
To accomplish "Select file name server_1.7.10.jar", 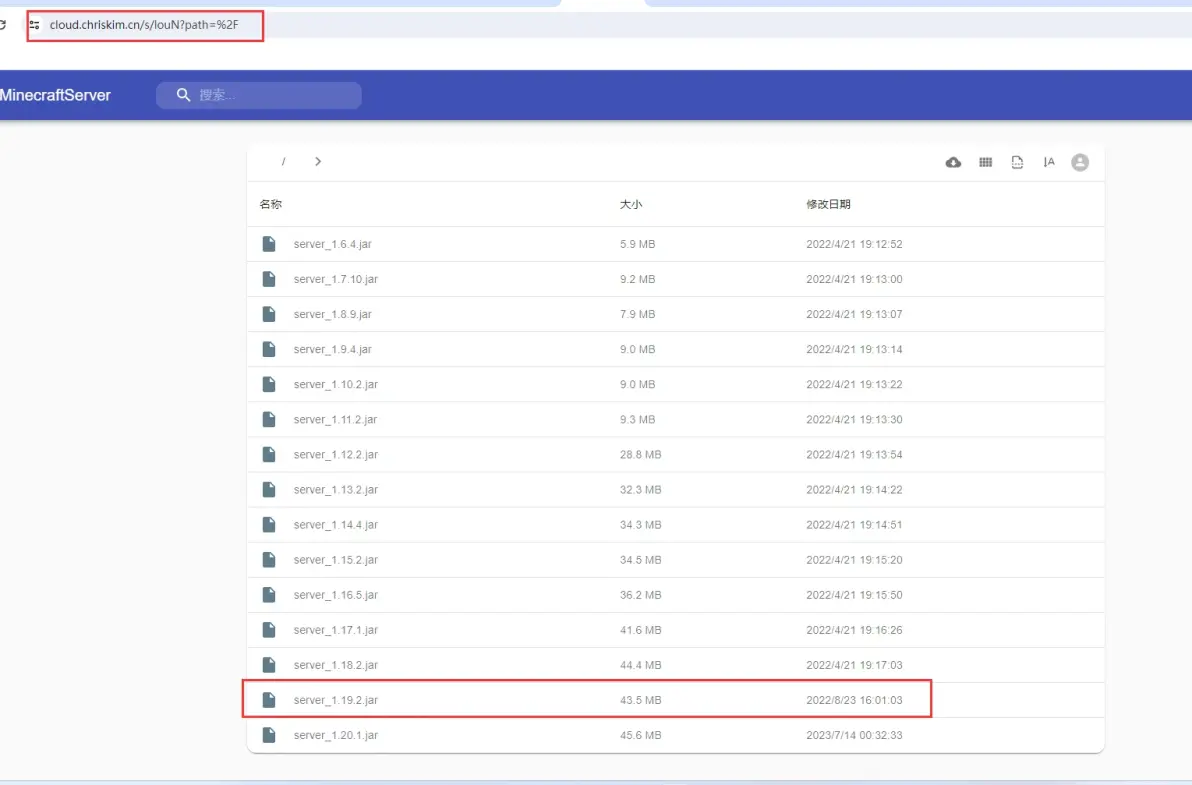I will pos(335,279).
